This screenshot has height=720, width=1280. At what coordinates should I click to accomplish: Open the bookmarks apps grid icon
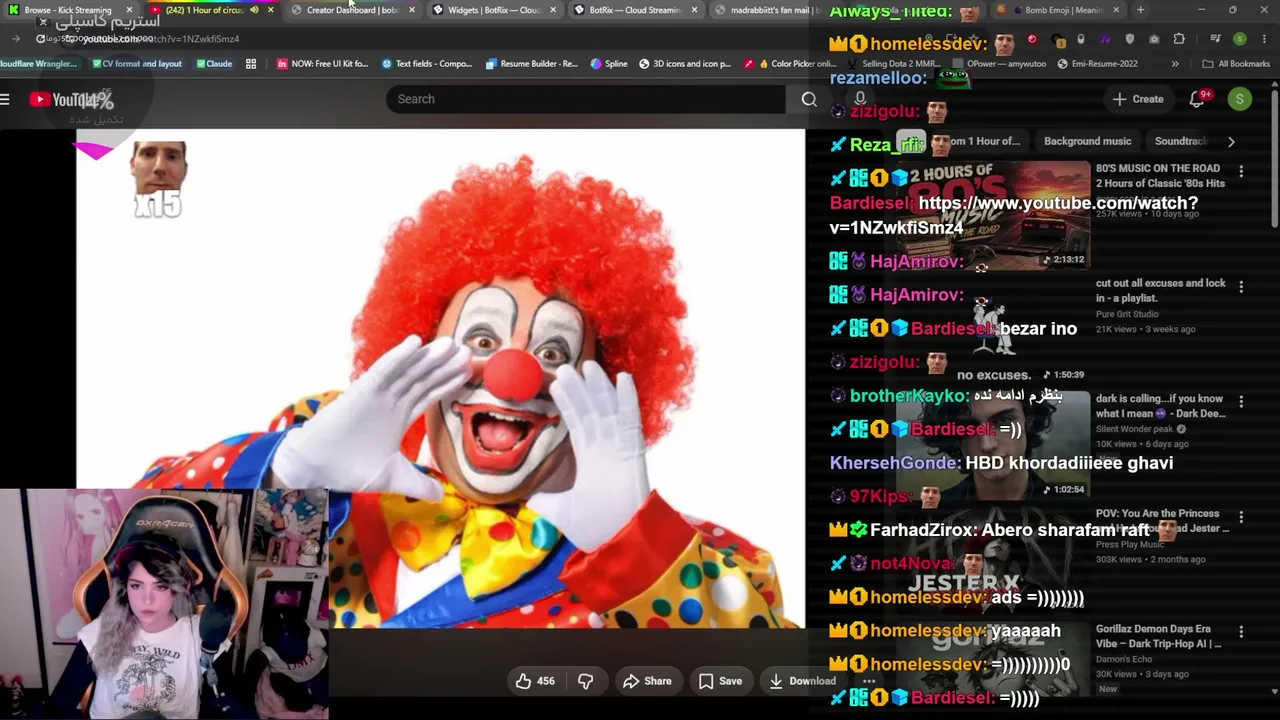coord(251,64)
